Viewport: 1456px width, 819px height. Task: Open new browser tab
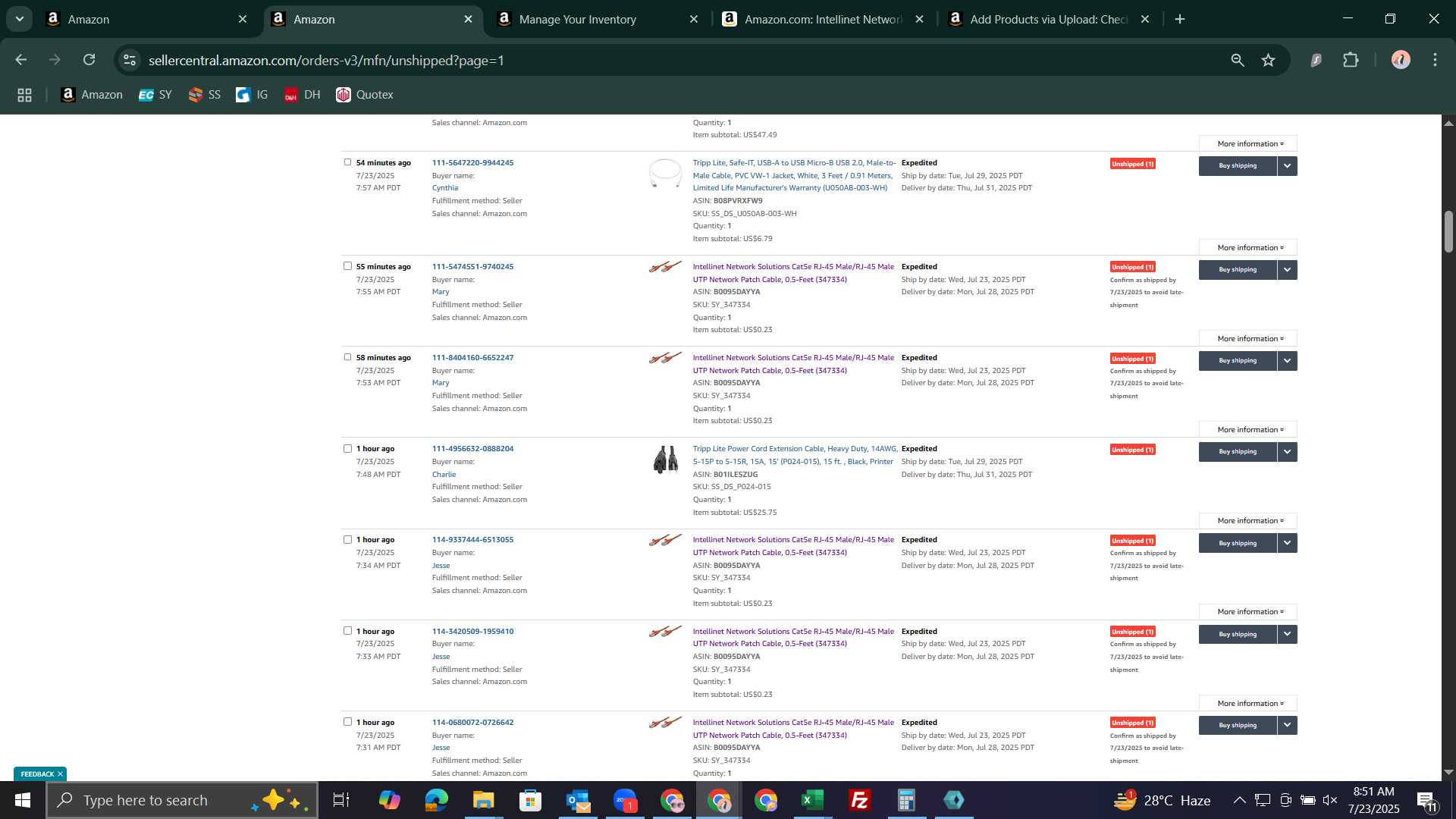[1180, 19]
